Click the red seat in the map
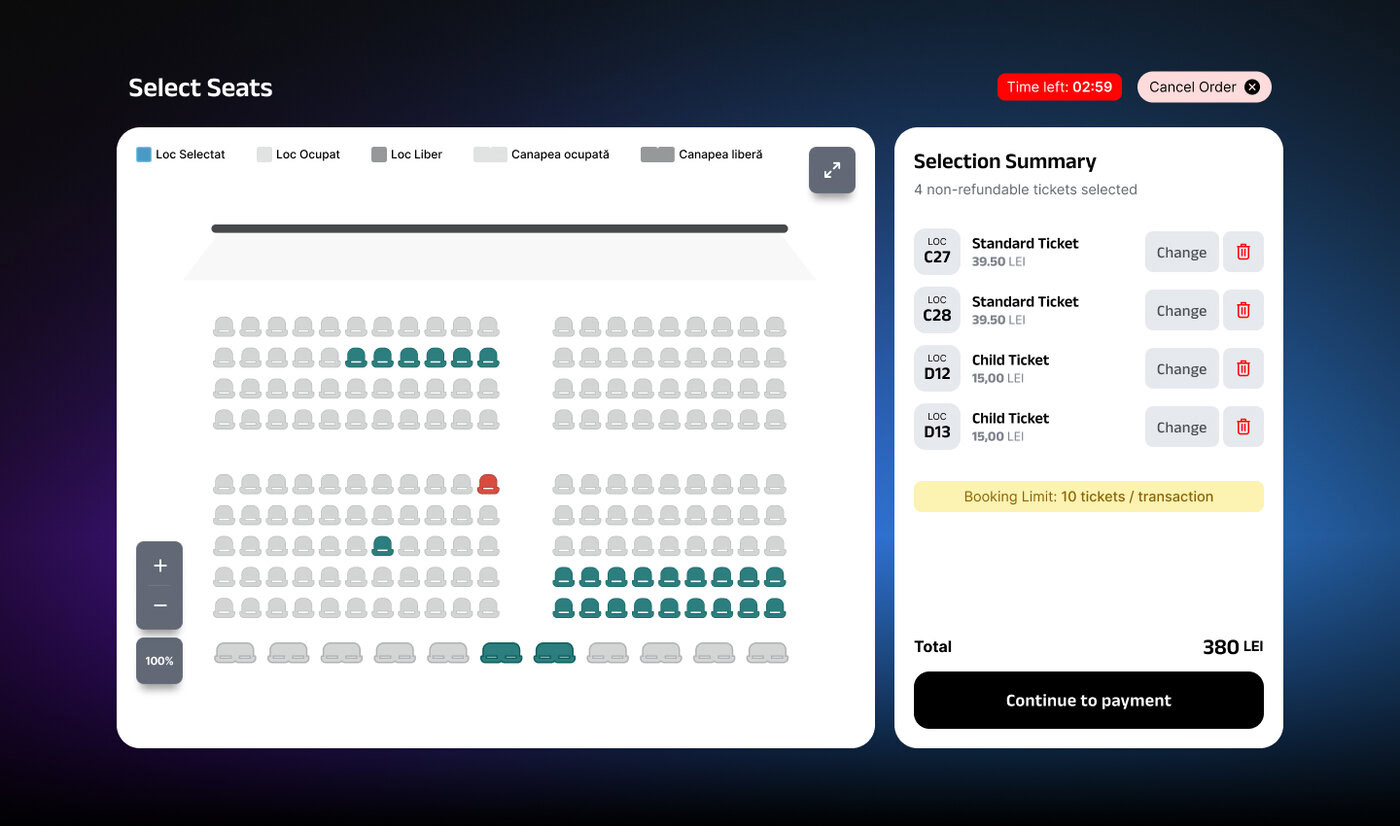 pos(488,484)
